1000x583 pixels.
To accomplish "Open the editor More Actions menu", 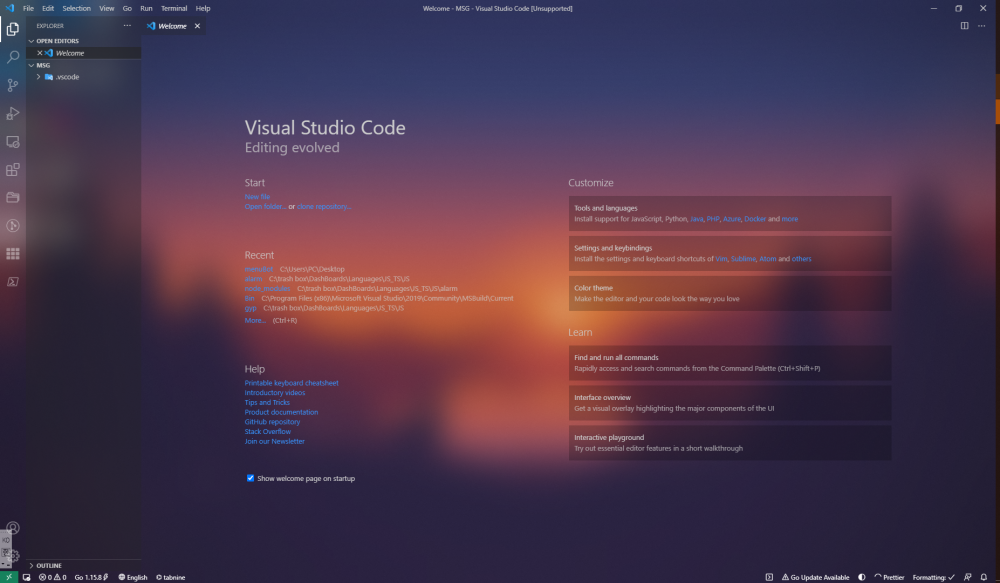I will tap(982, 26).
